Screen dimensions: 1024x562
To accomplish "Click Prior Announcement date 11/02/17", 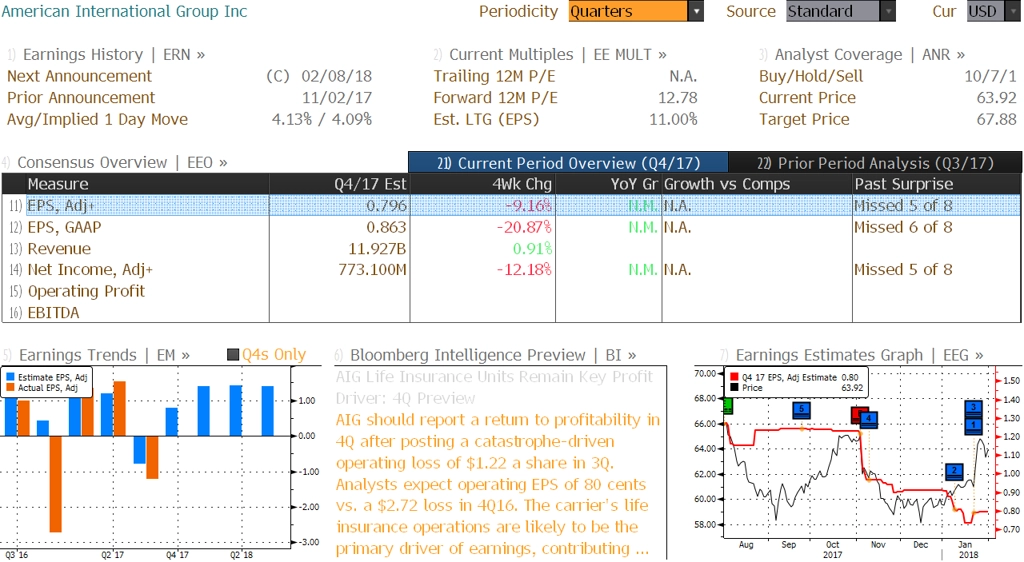I will (336, 98).
